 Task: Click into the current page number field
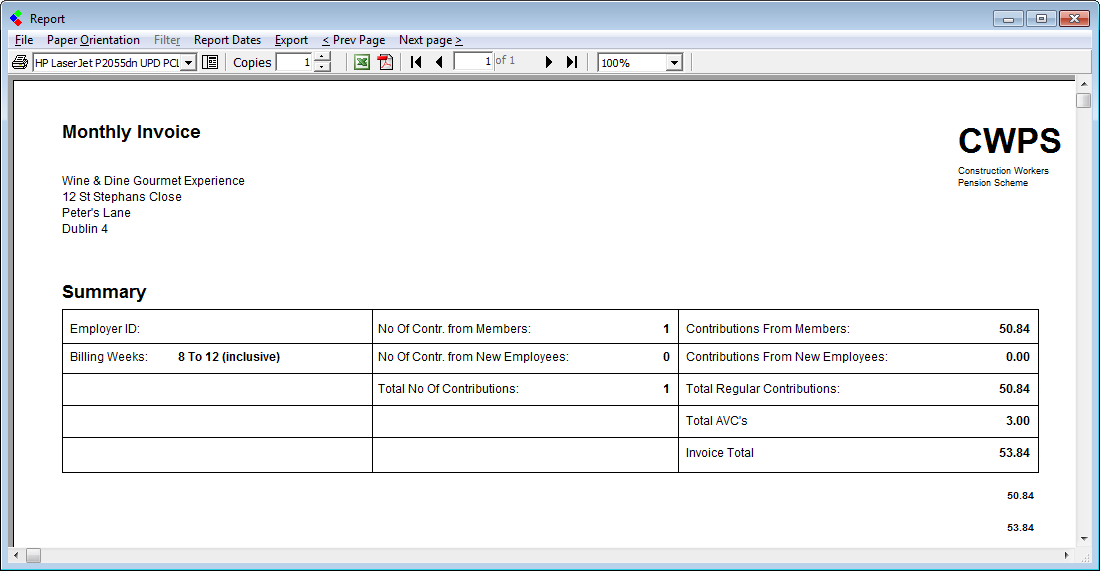pos(473,62)
